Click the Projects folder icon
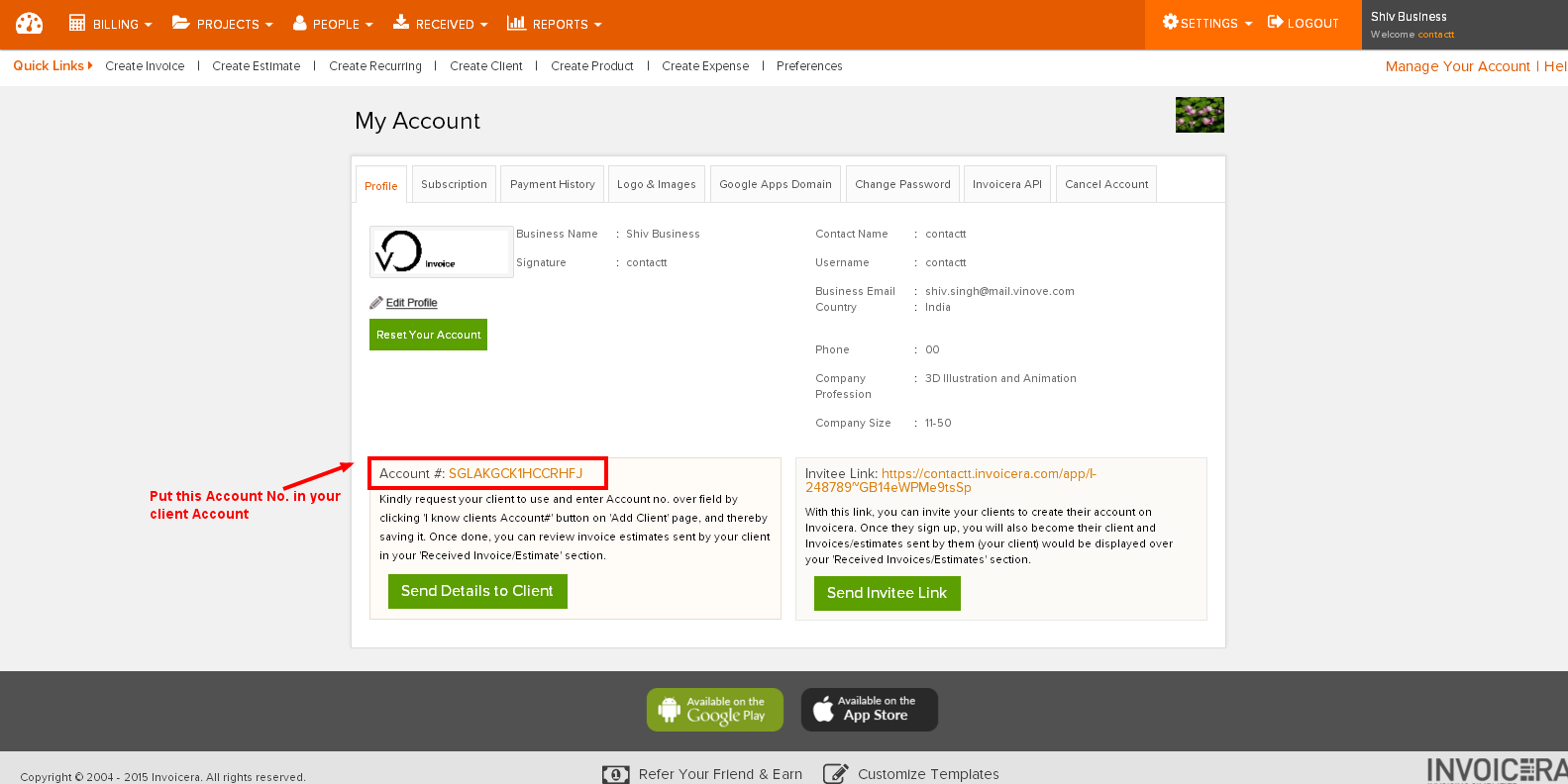The height and width of the screenshot is (784, 1568). tap(180, 23)
